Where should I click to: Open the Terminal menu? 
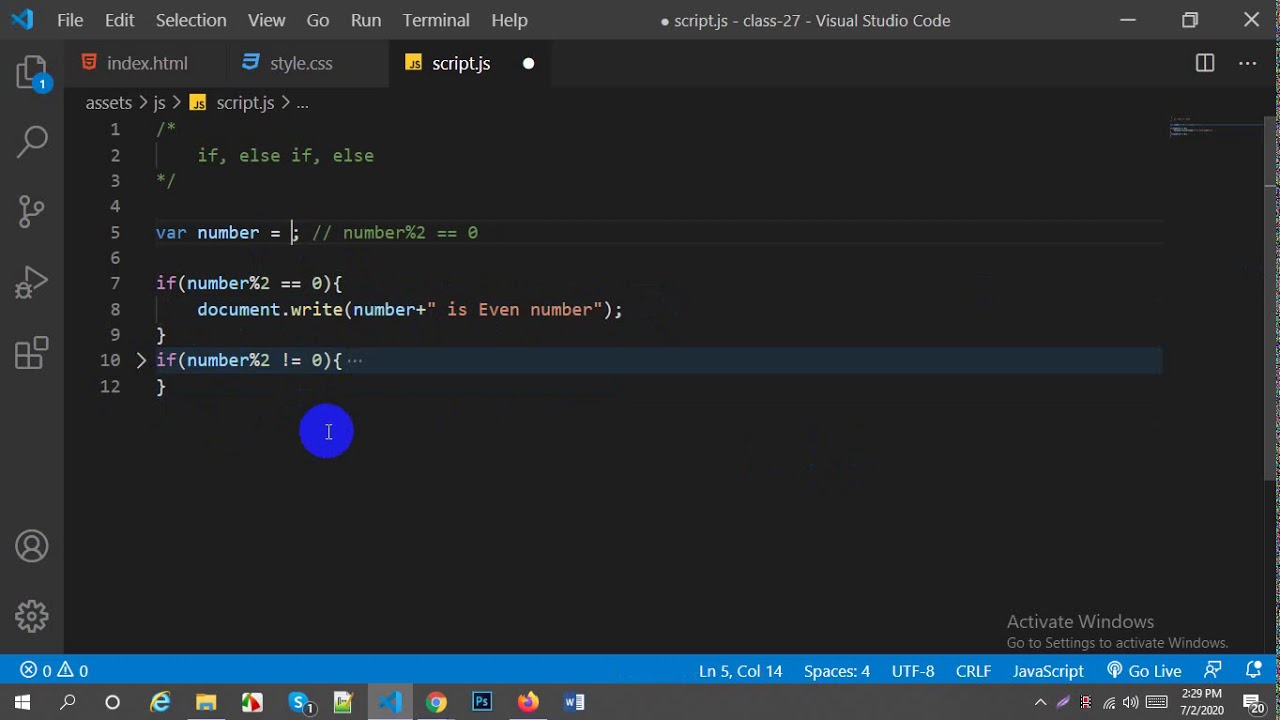coord(436,20)
